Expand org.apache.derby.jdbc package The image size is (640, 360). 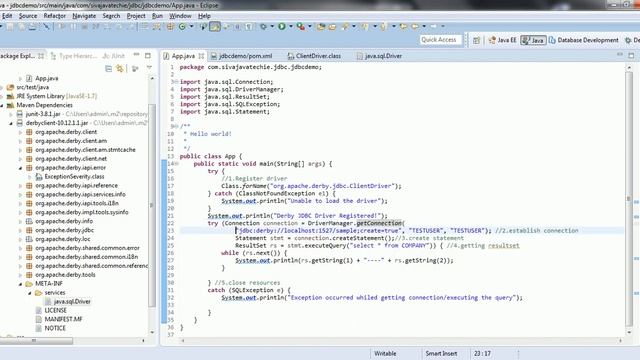pyautogui.click(x=20, y=230)
